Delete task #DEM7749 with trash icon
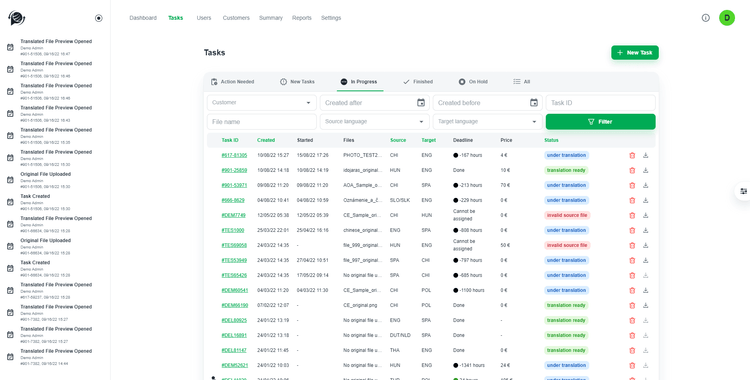The image size is (750, 380). click(632, 215)
